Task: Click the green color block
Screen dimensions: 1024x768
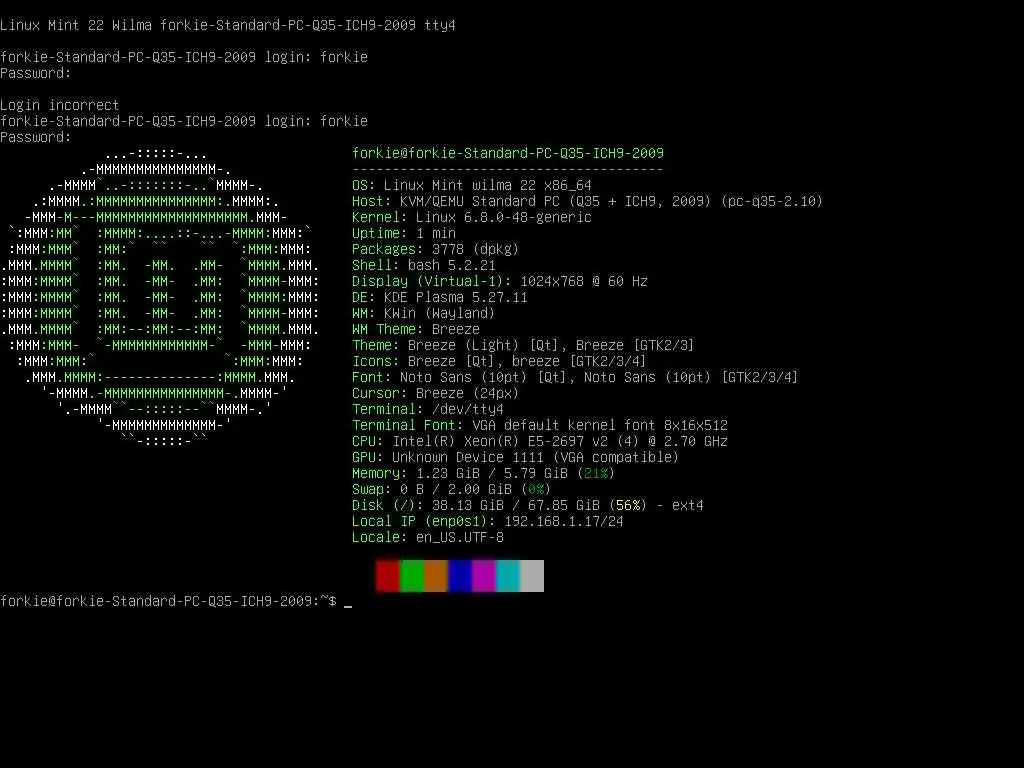Action: coord(411,576)
